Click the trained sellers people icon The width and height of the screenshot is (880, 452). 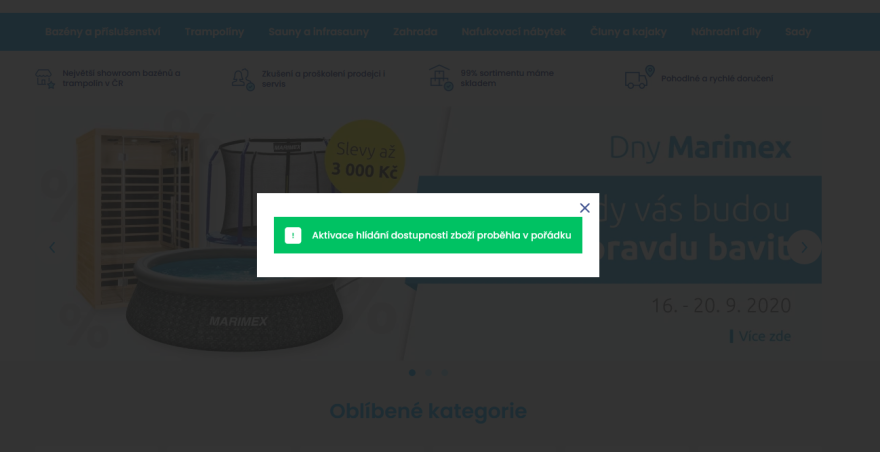pyautogui.click(x=243, y=79)
